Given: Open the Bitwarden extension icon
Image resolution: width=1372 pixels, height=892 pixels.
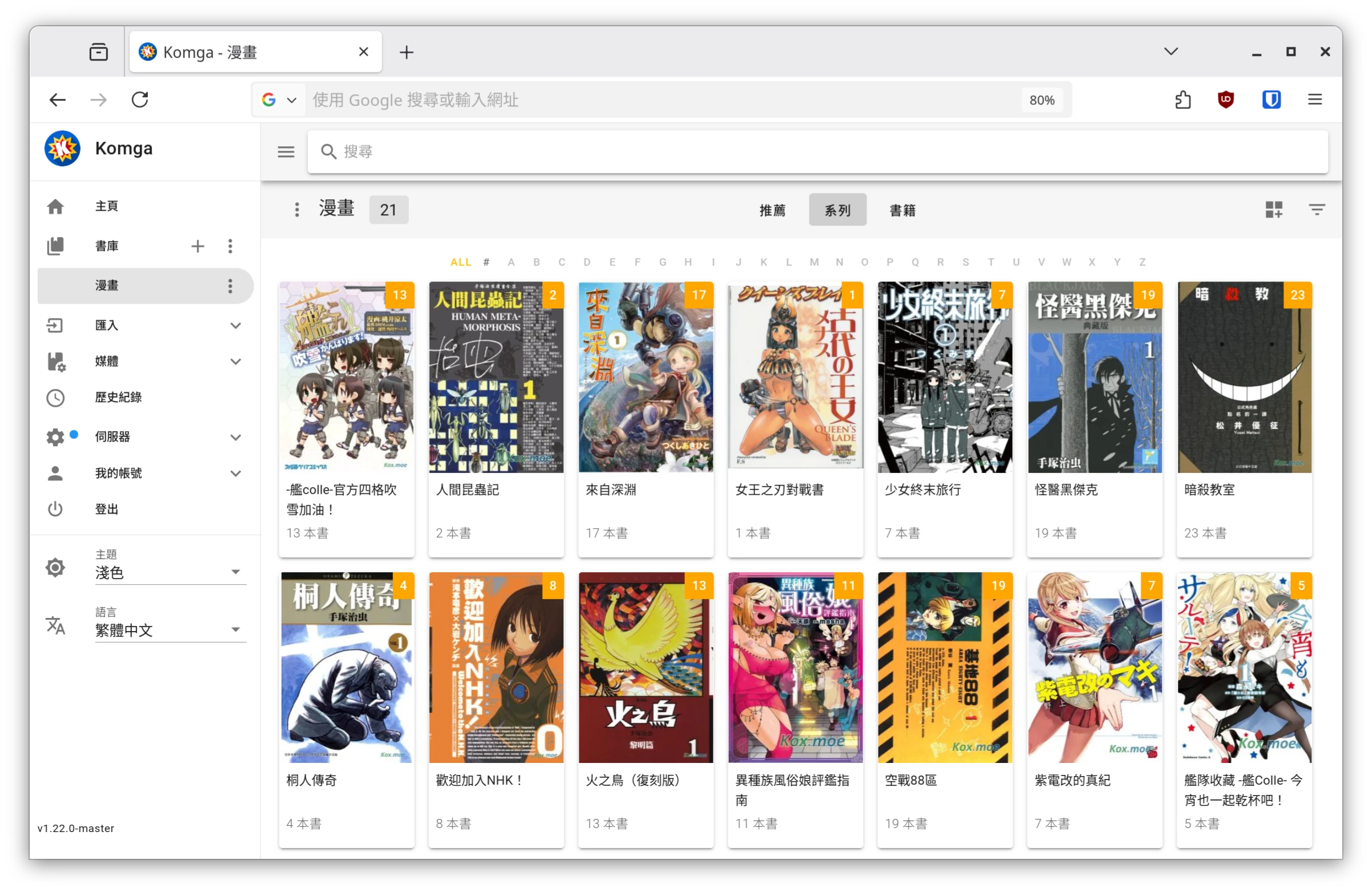Looking at the screenshot, I should (x=1271, y=100).
